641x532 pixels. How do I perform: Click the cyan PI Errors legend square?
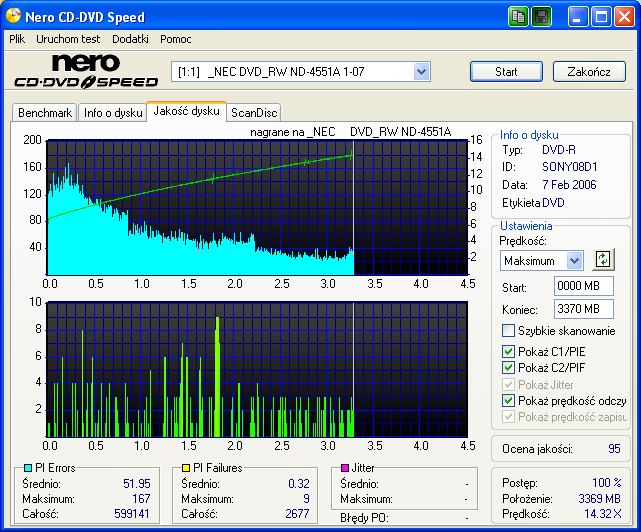(26, 468)
